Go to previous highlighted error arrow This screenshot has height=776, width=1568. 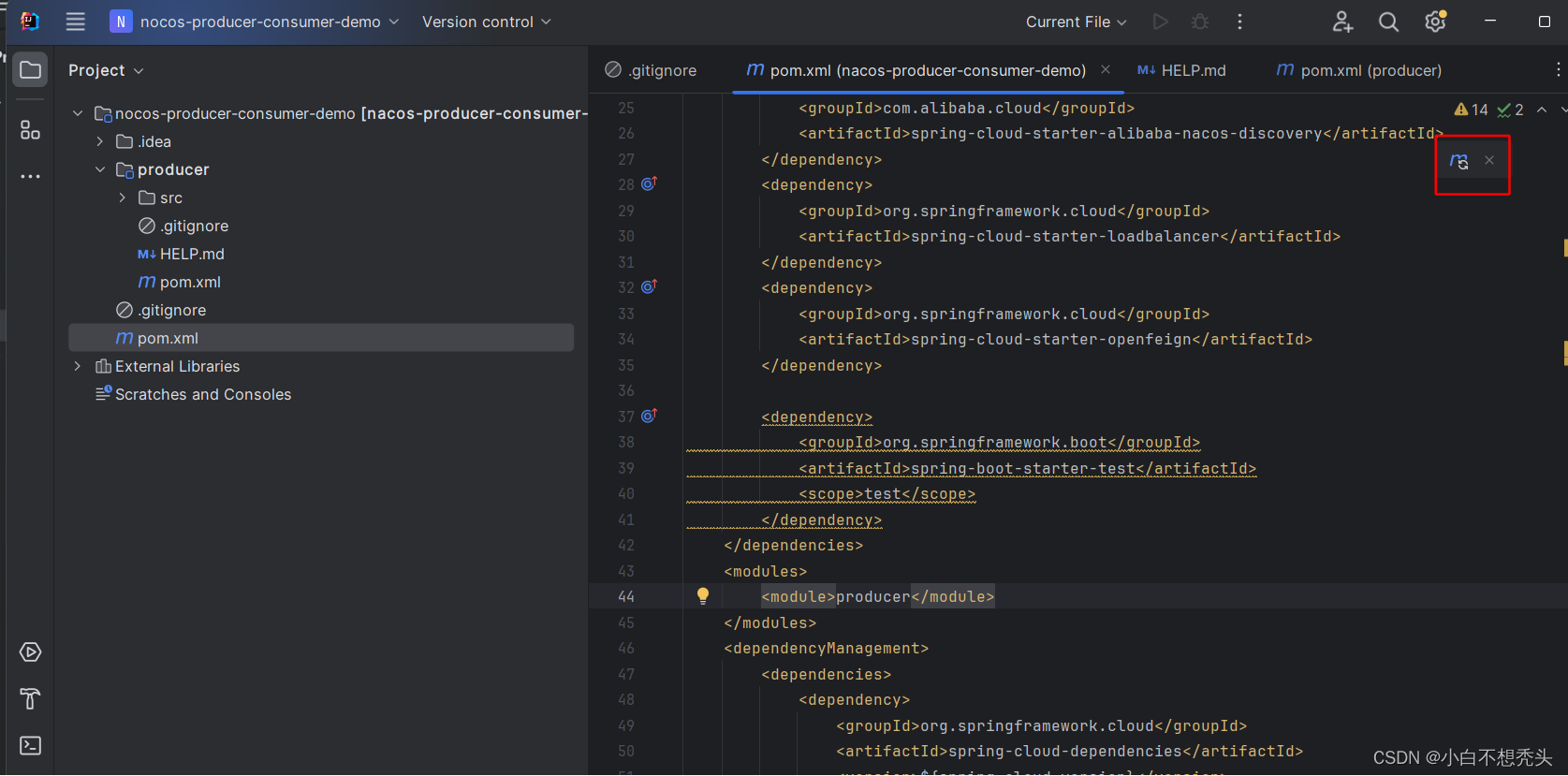1542,110
